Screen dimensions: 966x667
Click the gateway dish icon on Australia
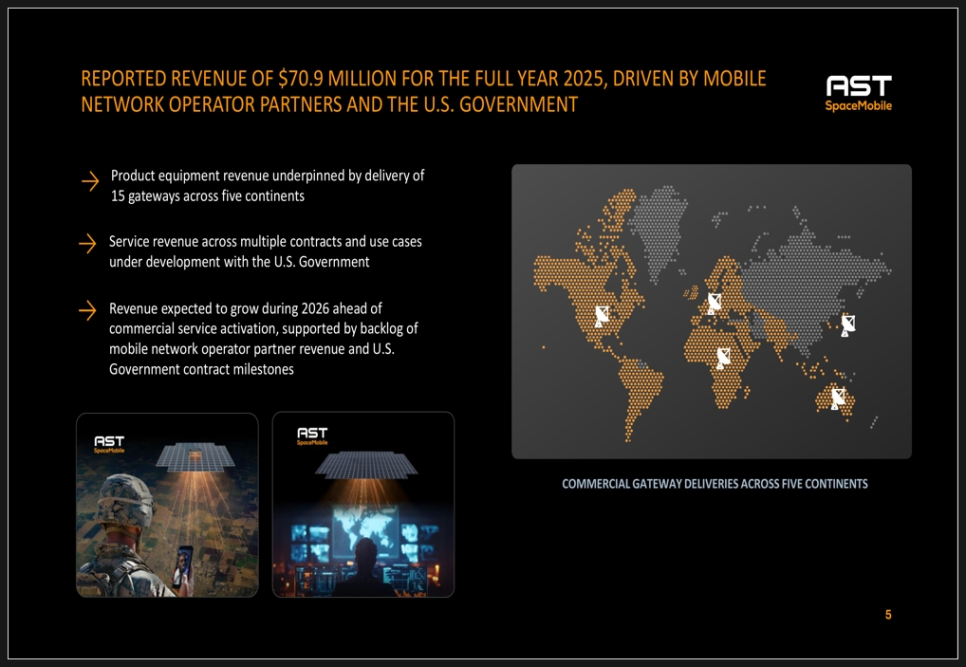(838, 397)
